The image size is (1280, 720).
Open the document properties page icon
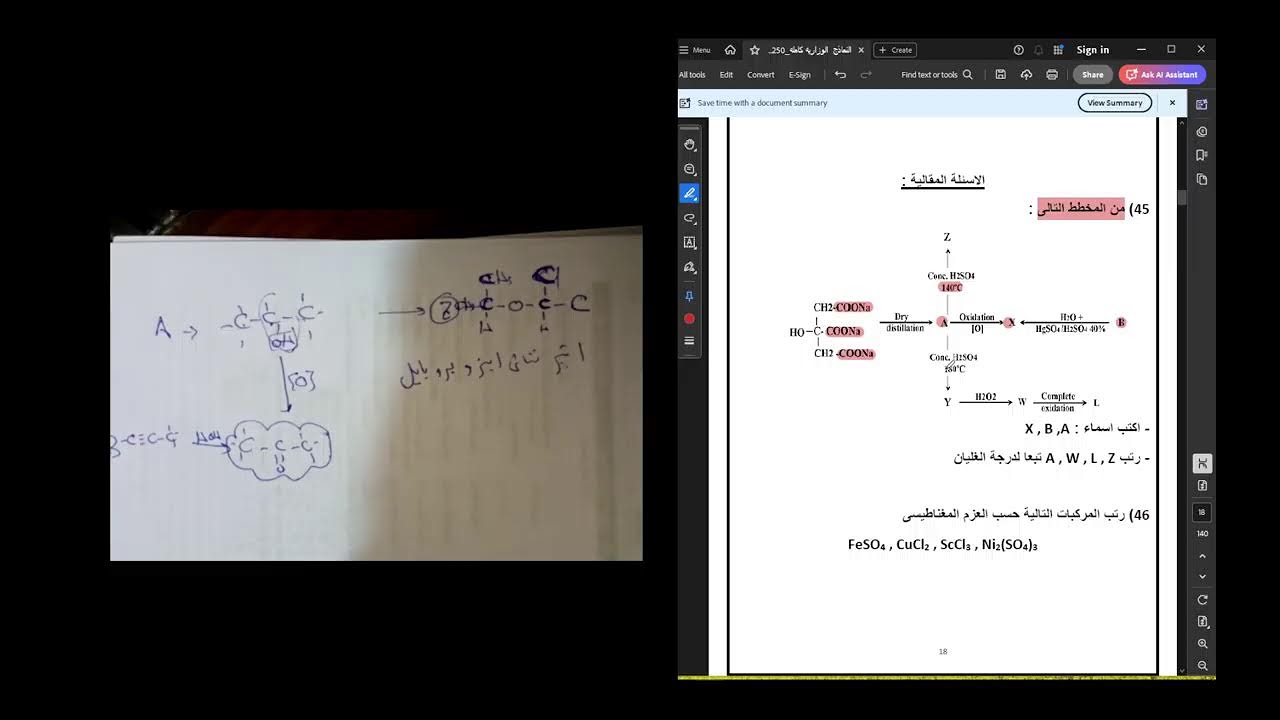1202,622
